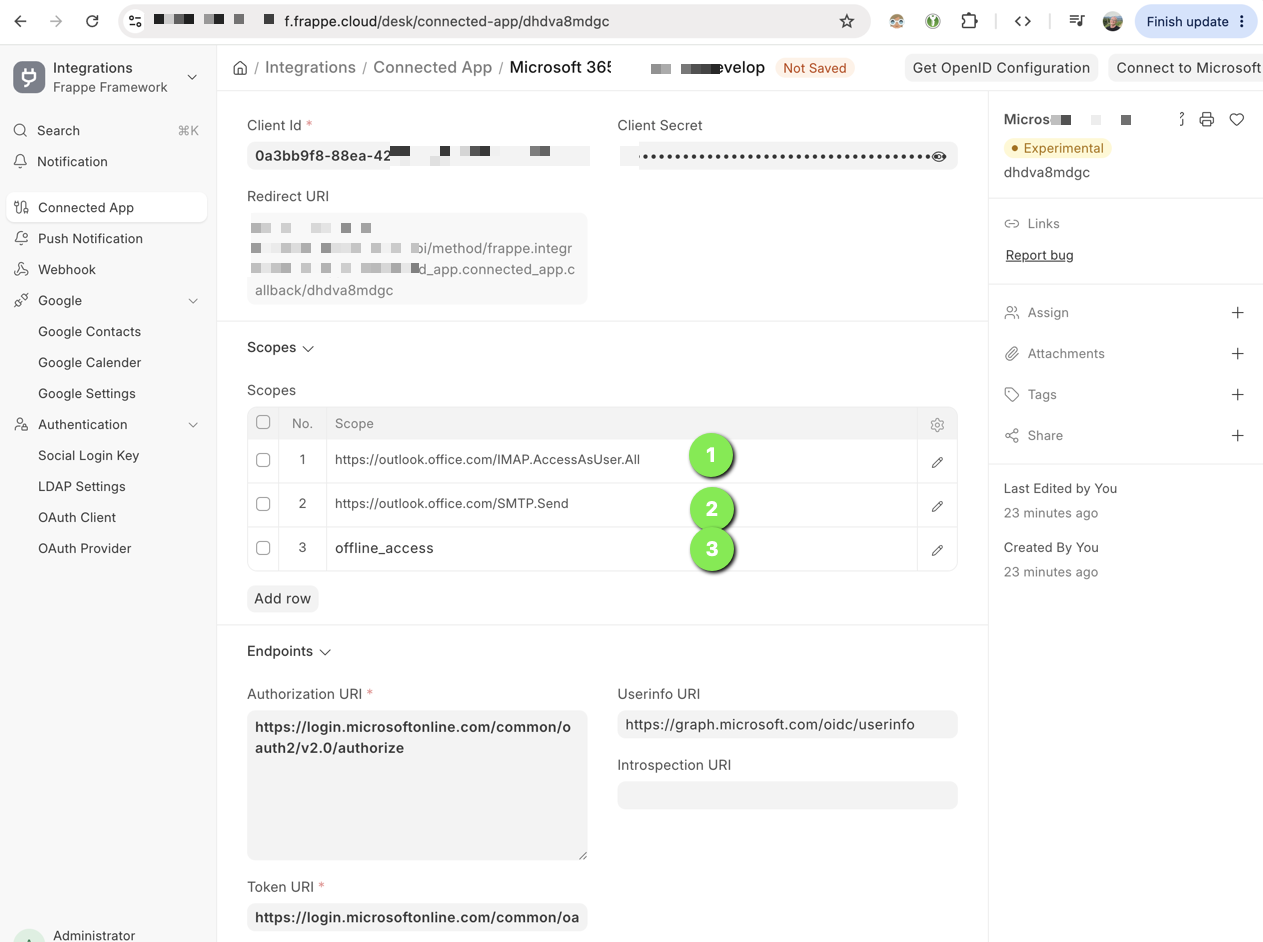Open the developer code brackets extension icon
The image size is (1263, 942).
tap(1022, 21)
